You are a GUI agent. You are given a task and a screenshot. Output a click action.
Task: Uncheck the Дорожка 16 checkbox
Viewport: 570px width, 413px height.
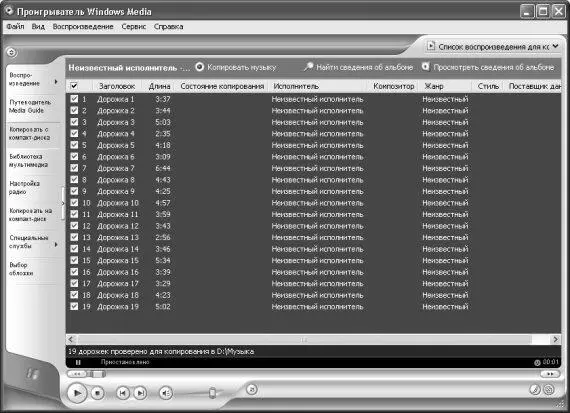click(74, 272)
